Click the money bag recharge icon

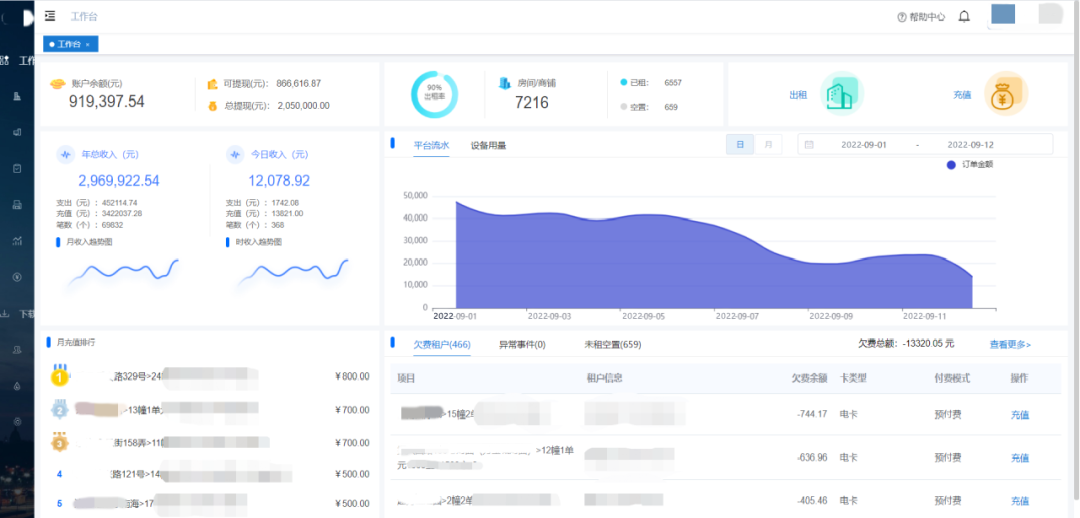click(1005, 94)
